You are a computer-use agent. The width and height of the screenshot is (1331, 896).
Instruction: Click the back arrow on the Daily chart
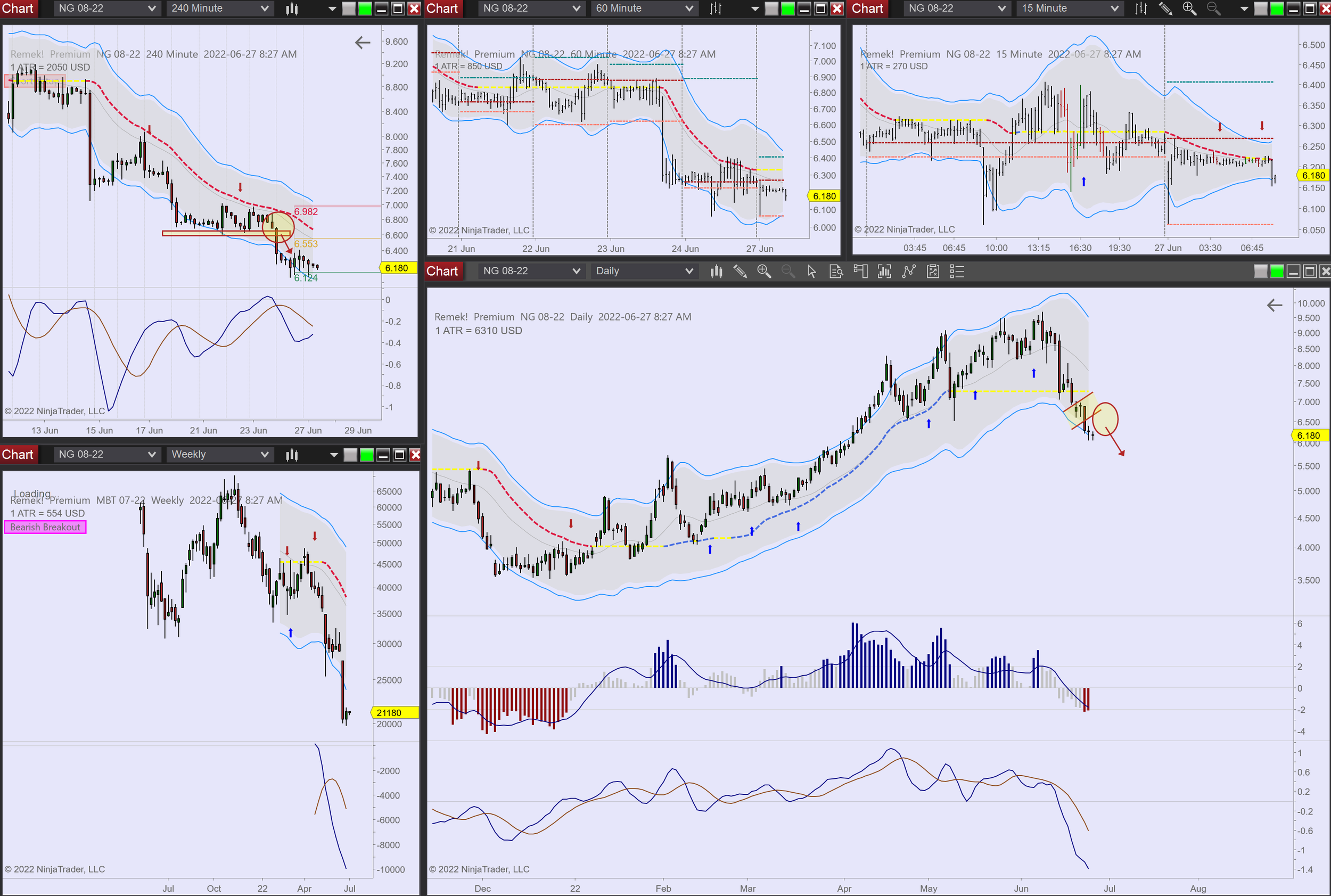pos(1275,305)
